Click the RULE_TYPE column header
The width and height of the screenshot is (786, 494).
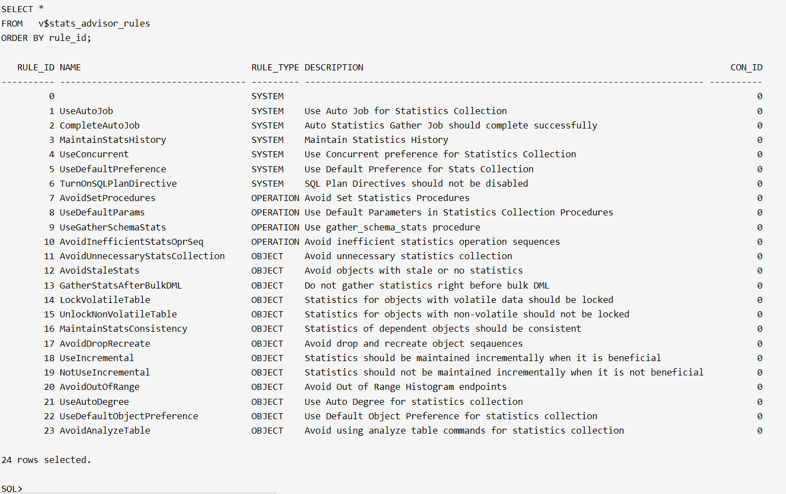(x=275, y=68)
